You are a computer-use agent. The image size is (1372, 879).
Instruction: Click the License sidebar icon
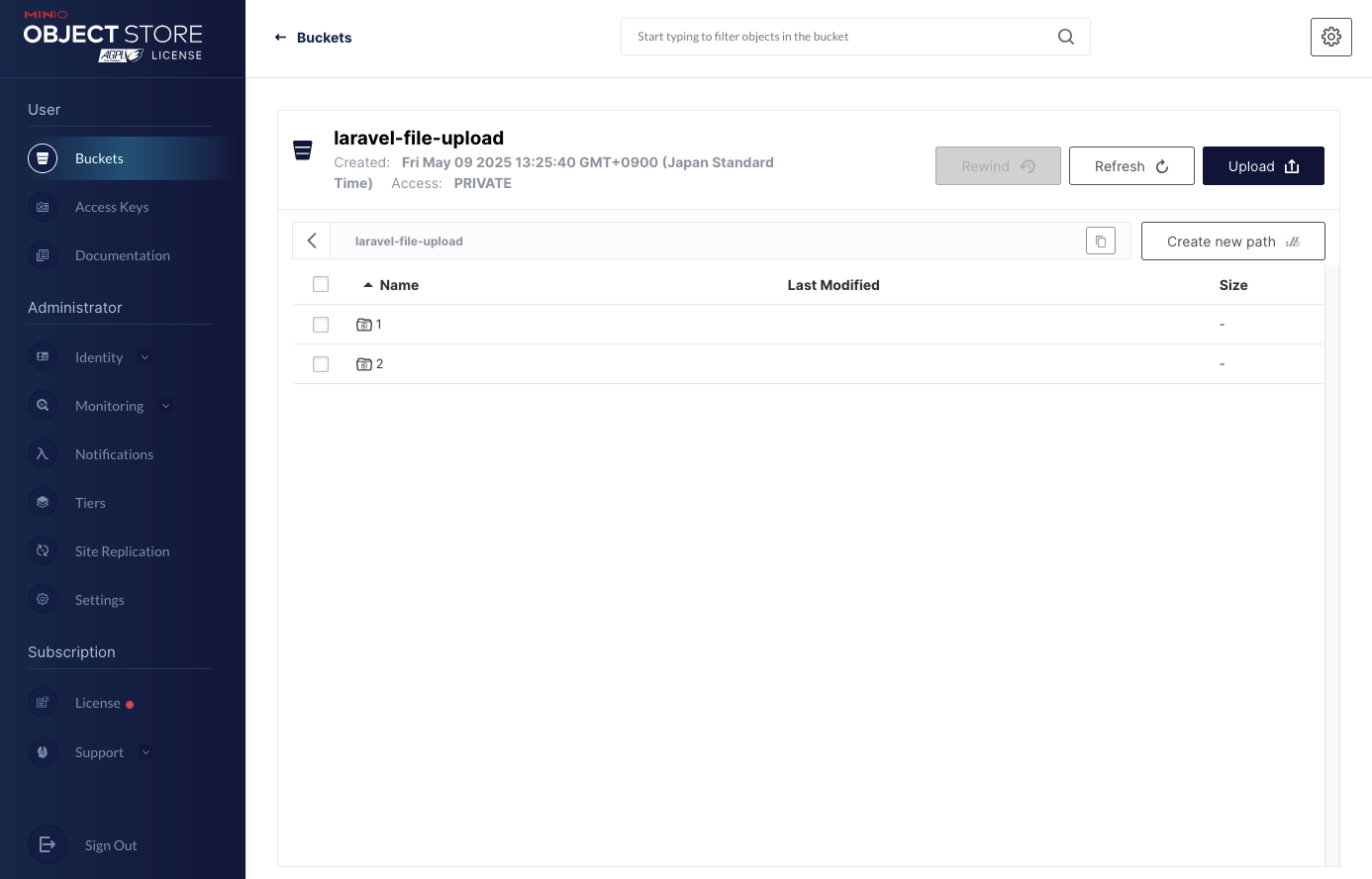43,703
